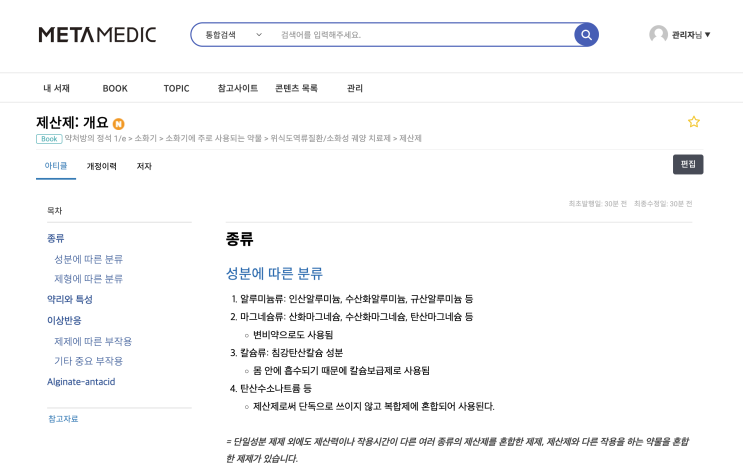The image size is (743, 463).
Task: Jump to 제제에 따른 부작용 section
Action: [93, 341]
